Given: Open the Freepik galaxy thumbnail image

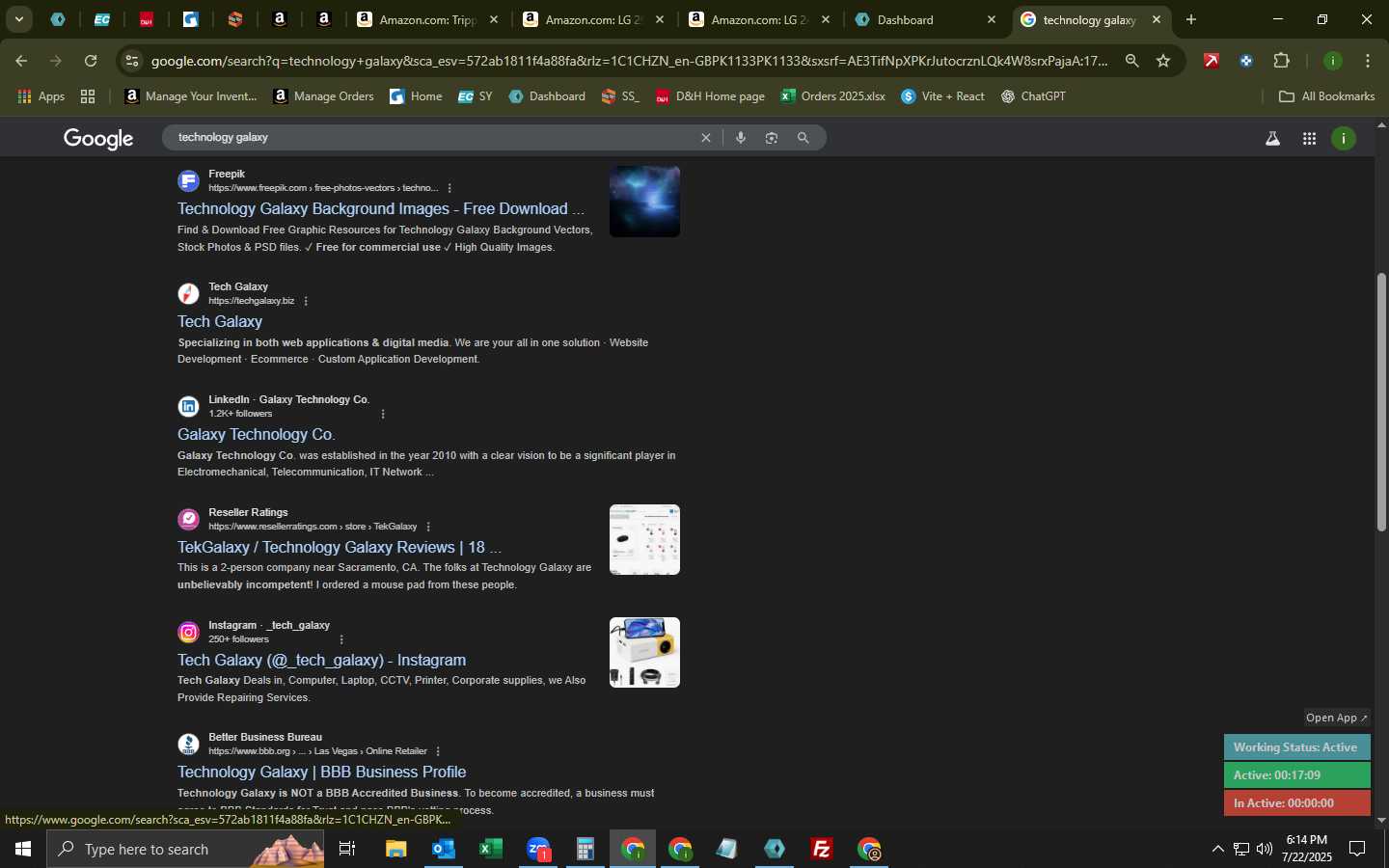Looking at the screenshot, I should [x=644, y=202].
